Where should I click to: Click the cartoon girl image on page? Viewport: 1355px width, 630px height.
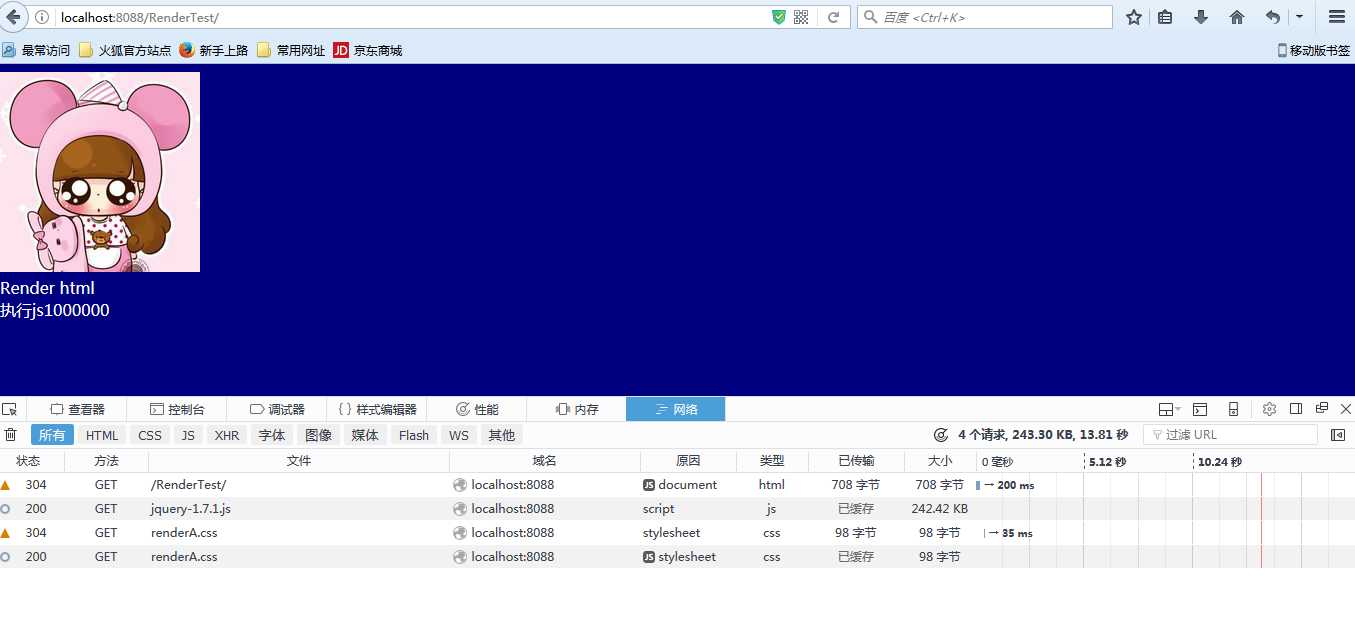point(100,172)
